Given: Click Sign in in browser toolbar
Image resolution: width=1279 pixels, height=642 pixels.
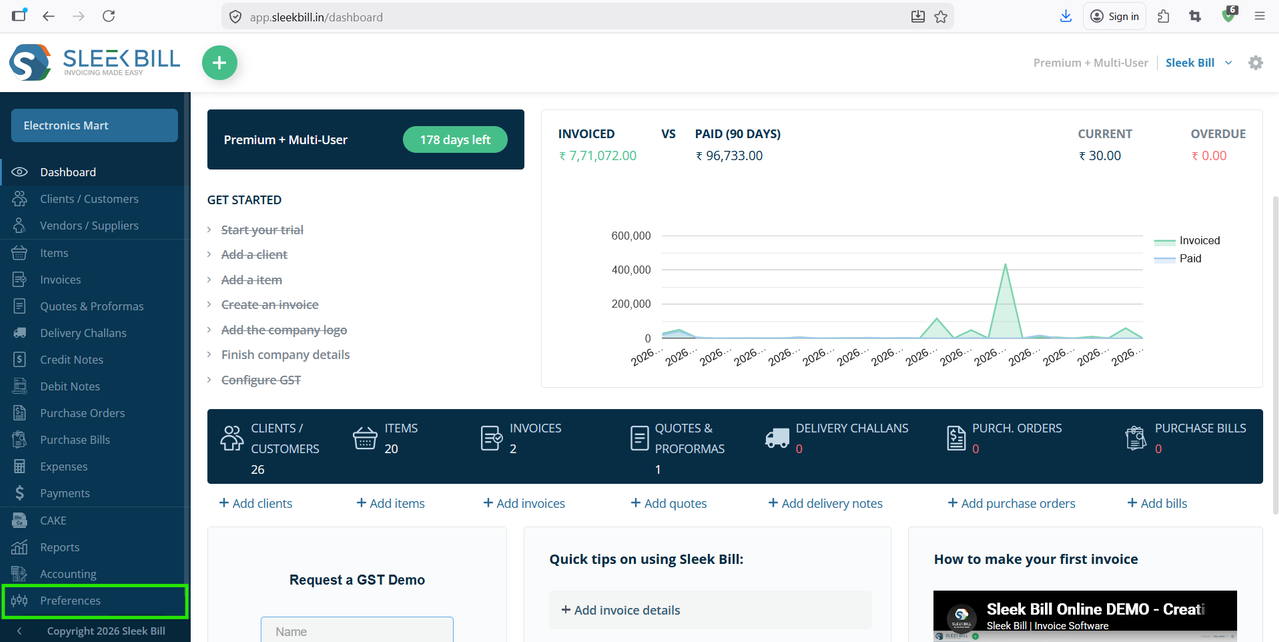Looking at the screenshot, I should pyautogui.click(x=1115, y=16).
